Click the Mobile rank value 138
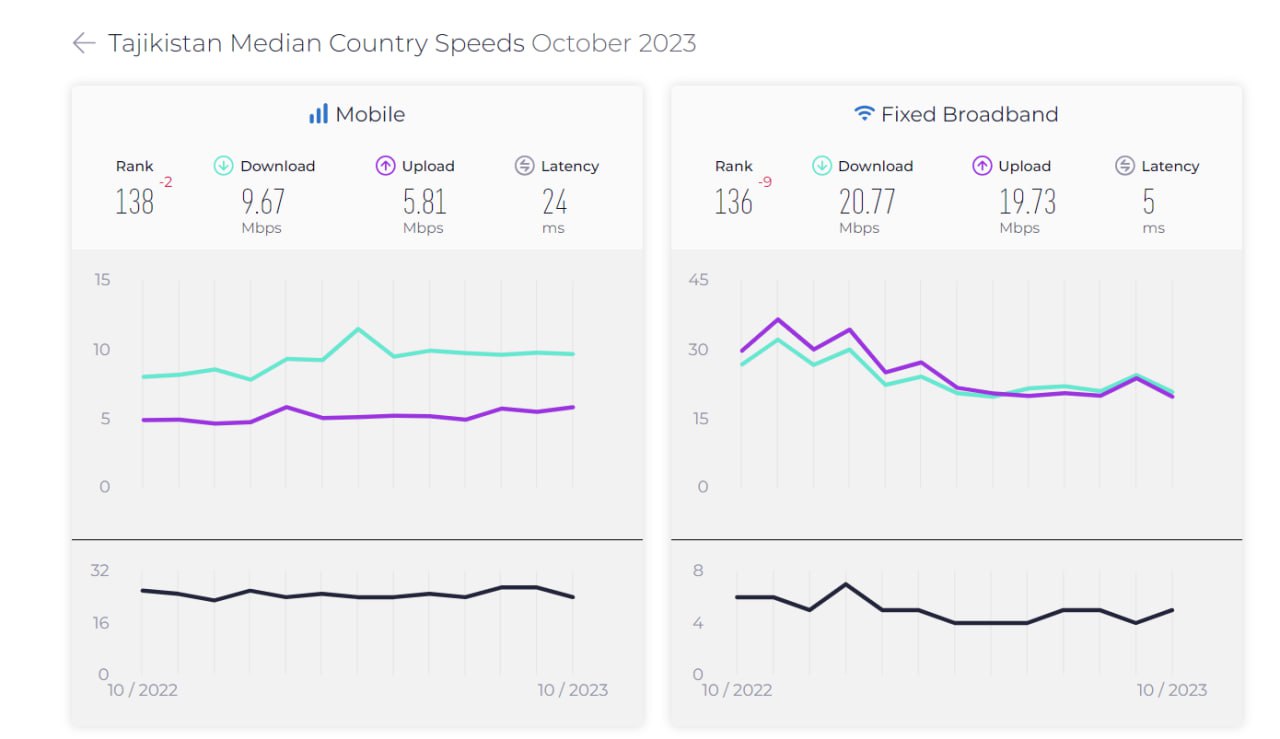The height and width of the screenshot is (739, 1280). [135, 203]
